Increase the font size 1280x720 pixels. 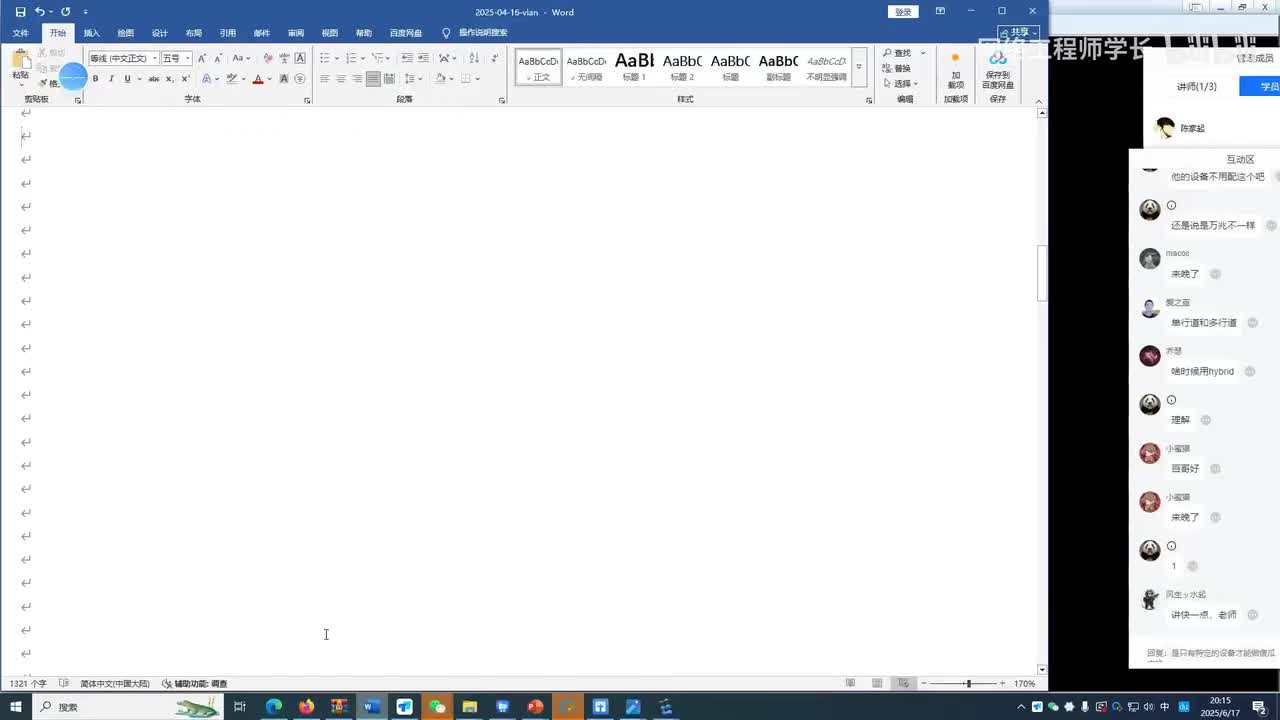[x=202, y=58]
